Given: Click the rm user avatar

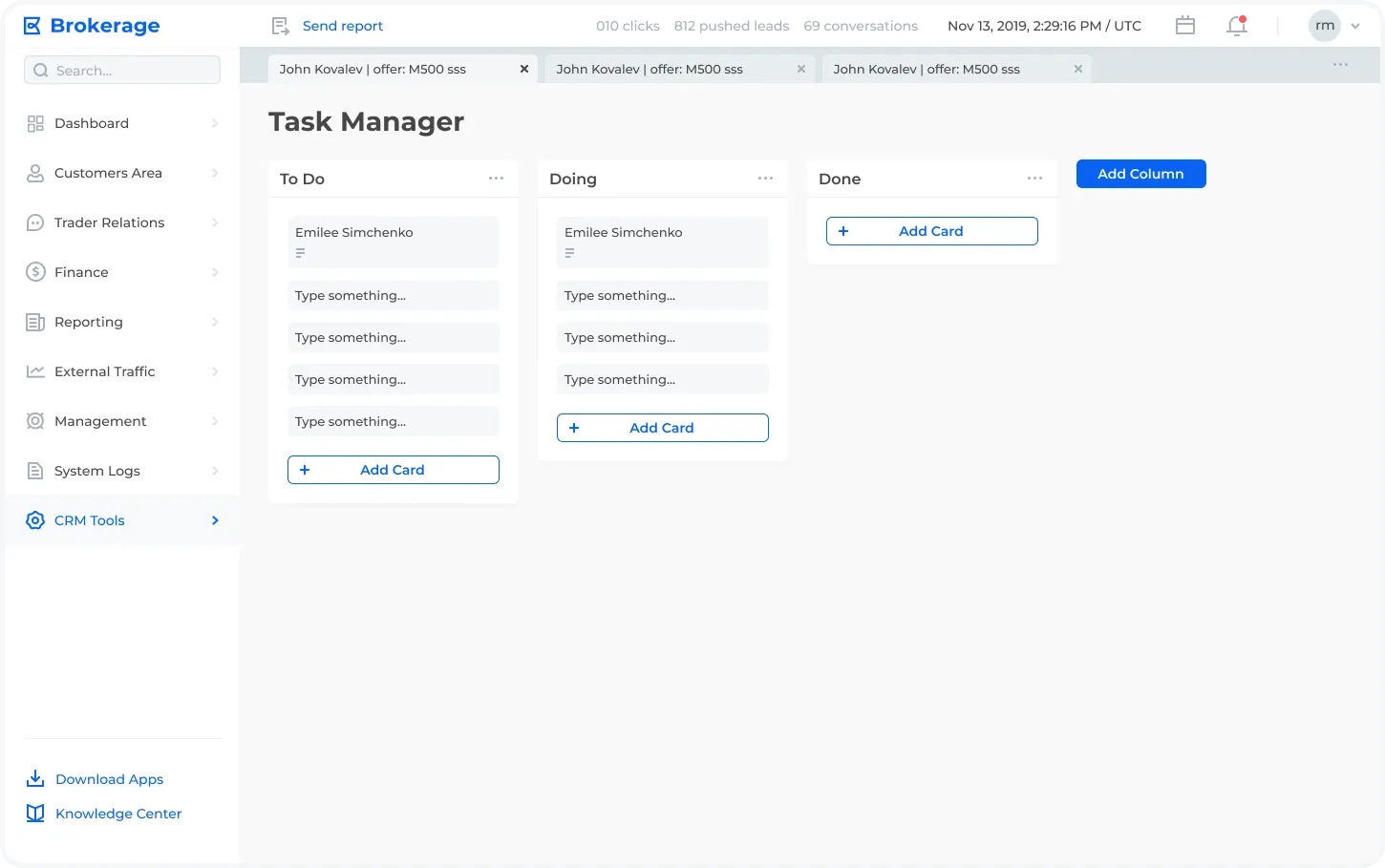Looking at the screenshot, I should [1325, 26].
